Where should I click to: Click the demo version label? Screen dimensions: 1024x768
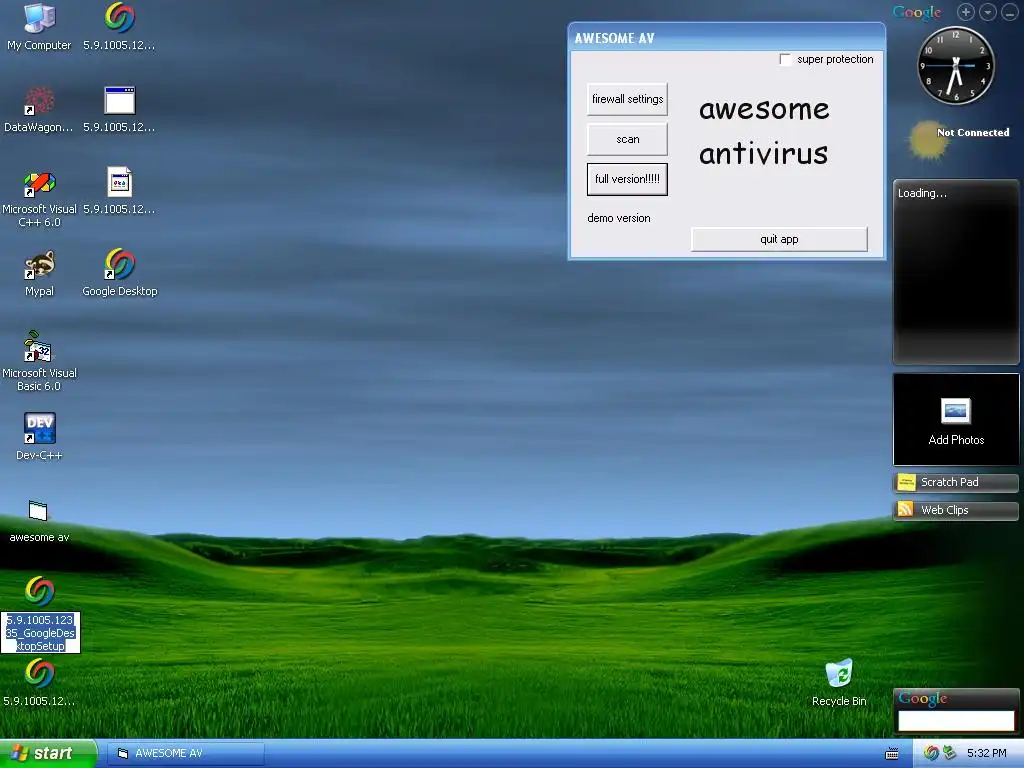tap(618, 218)
